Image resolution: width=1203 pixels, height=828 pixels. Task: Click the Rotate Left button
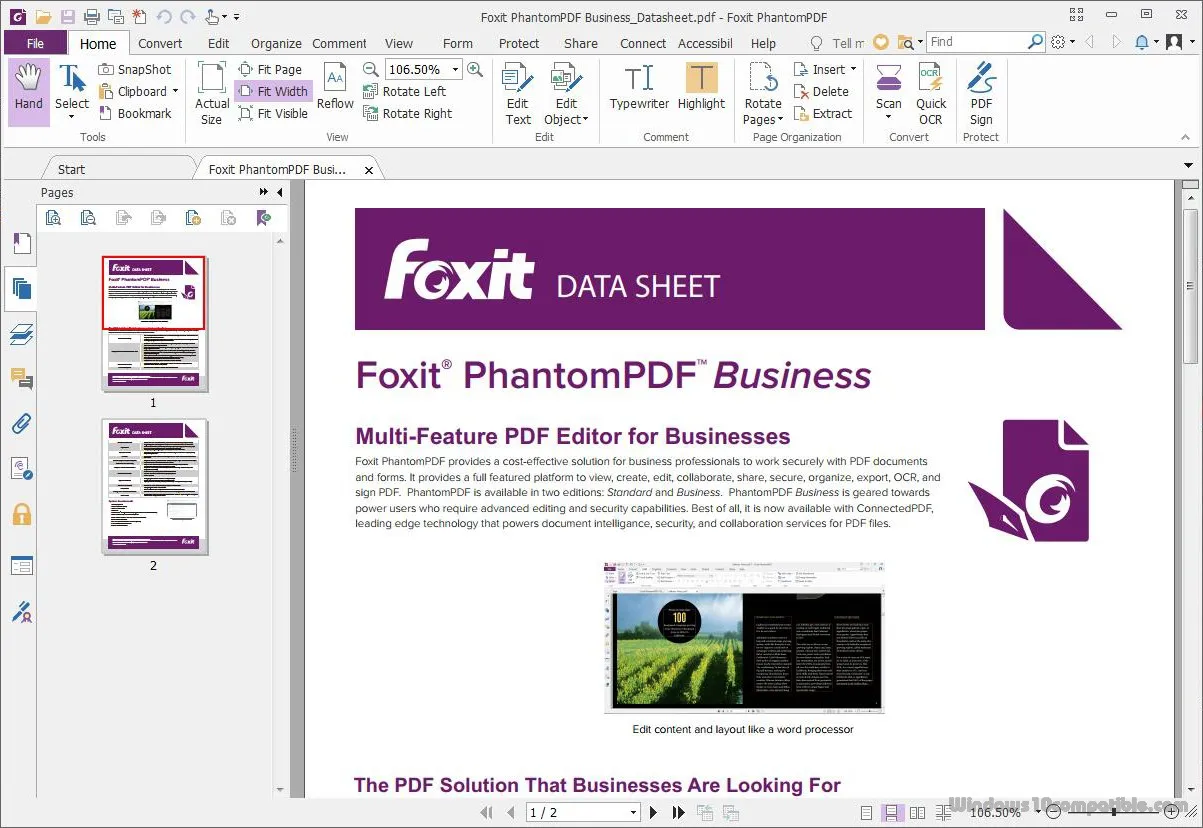405,91
